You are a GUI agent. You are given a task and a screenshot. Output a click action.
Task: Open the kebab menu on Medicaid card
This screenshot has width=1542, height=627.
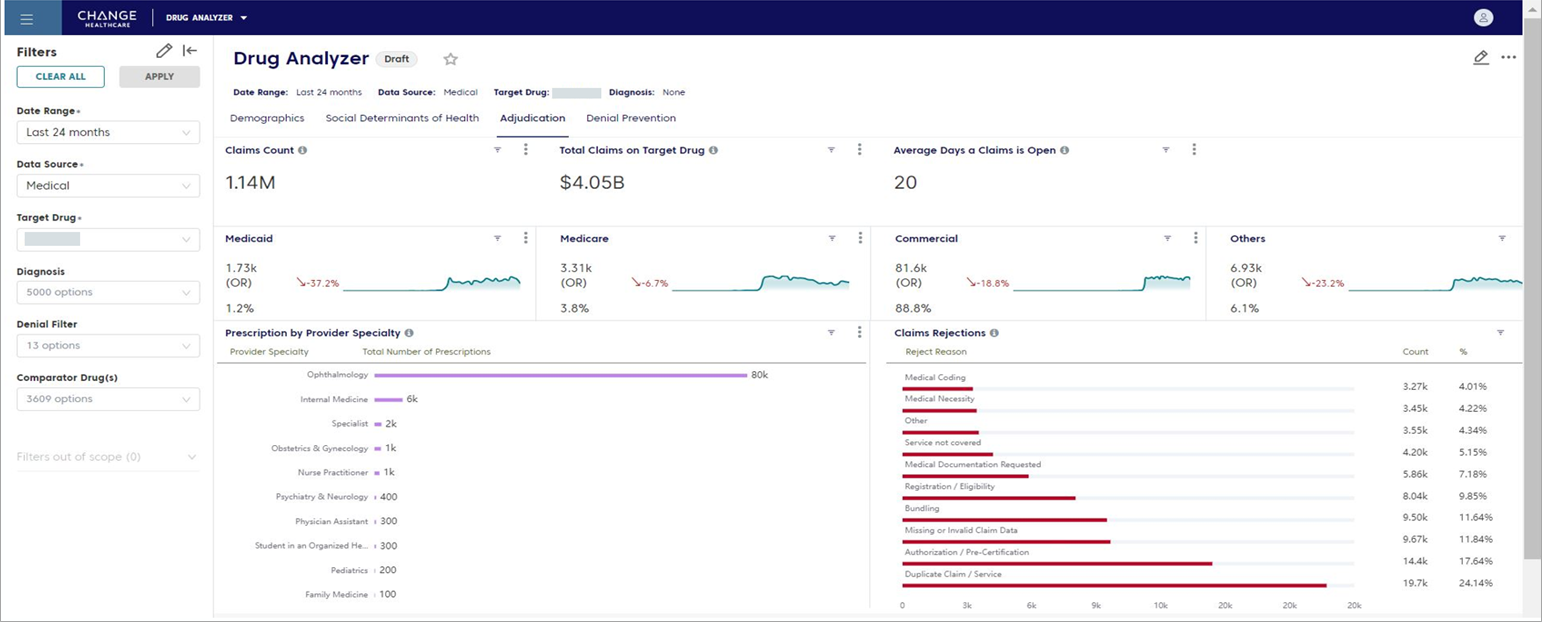[526, 239]
